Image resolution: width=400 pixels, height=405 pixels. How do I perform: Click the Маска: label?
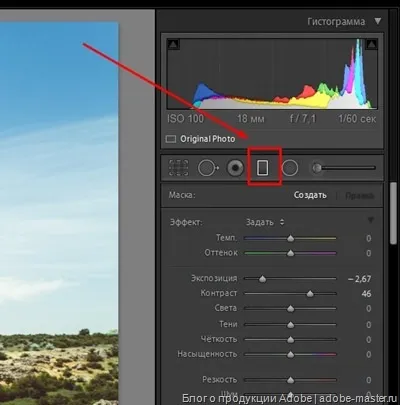[x=182, y=195]
